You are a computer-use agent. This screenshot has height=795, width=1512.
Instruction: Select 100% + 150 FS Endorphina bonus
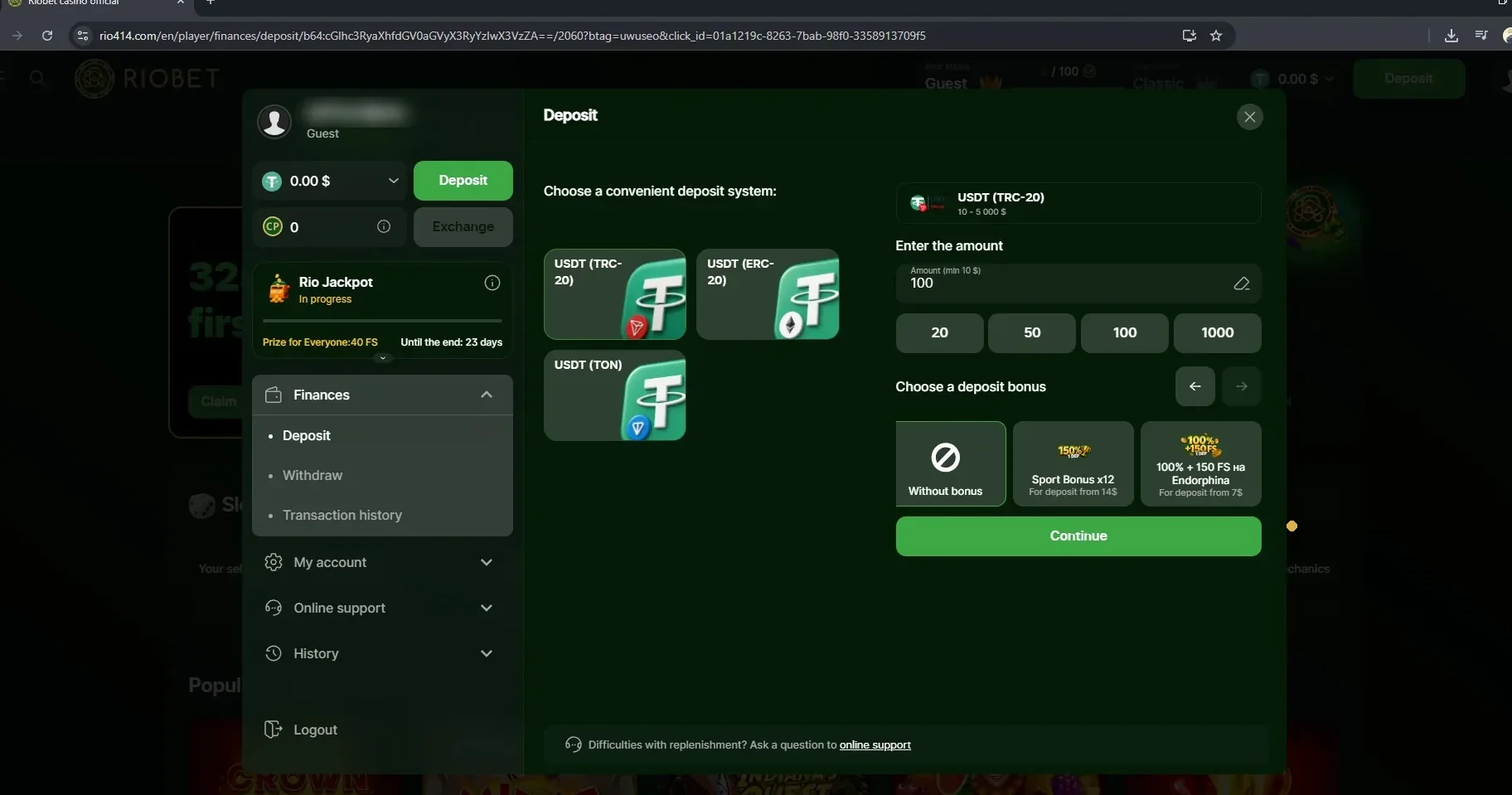1200,463
